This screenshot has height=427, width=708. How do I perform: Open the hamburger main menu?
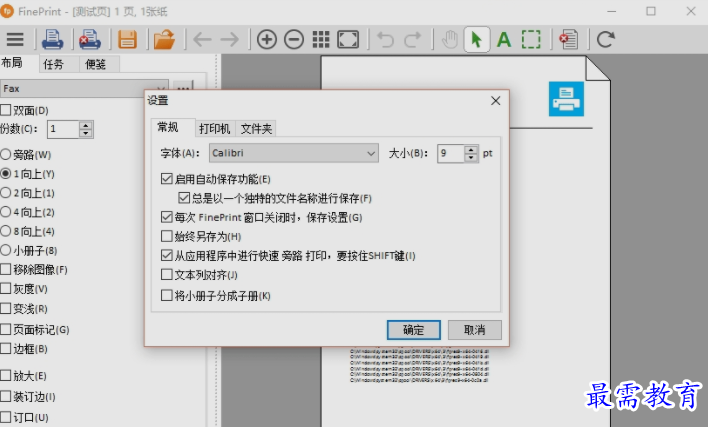(15, 40)
